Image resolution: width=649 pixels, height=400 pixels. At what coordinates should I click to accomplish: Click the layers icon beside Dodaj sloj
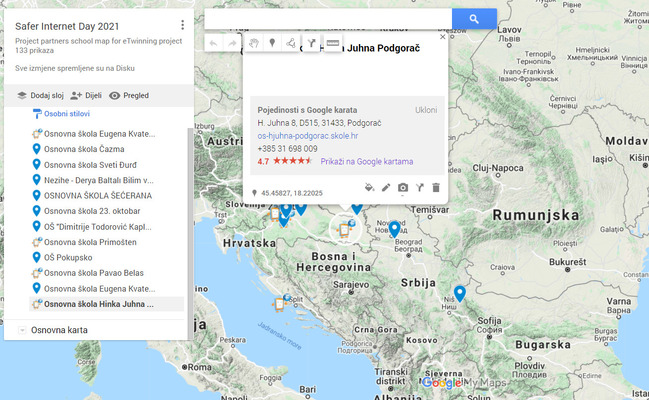[22, 96]
